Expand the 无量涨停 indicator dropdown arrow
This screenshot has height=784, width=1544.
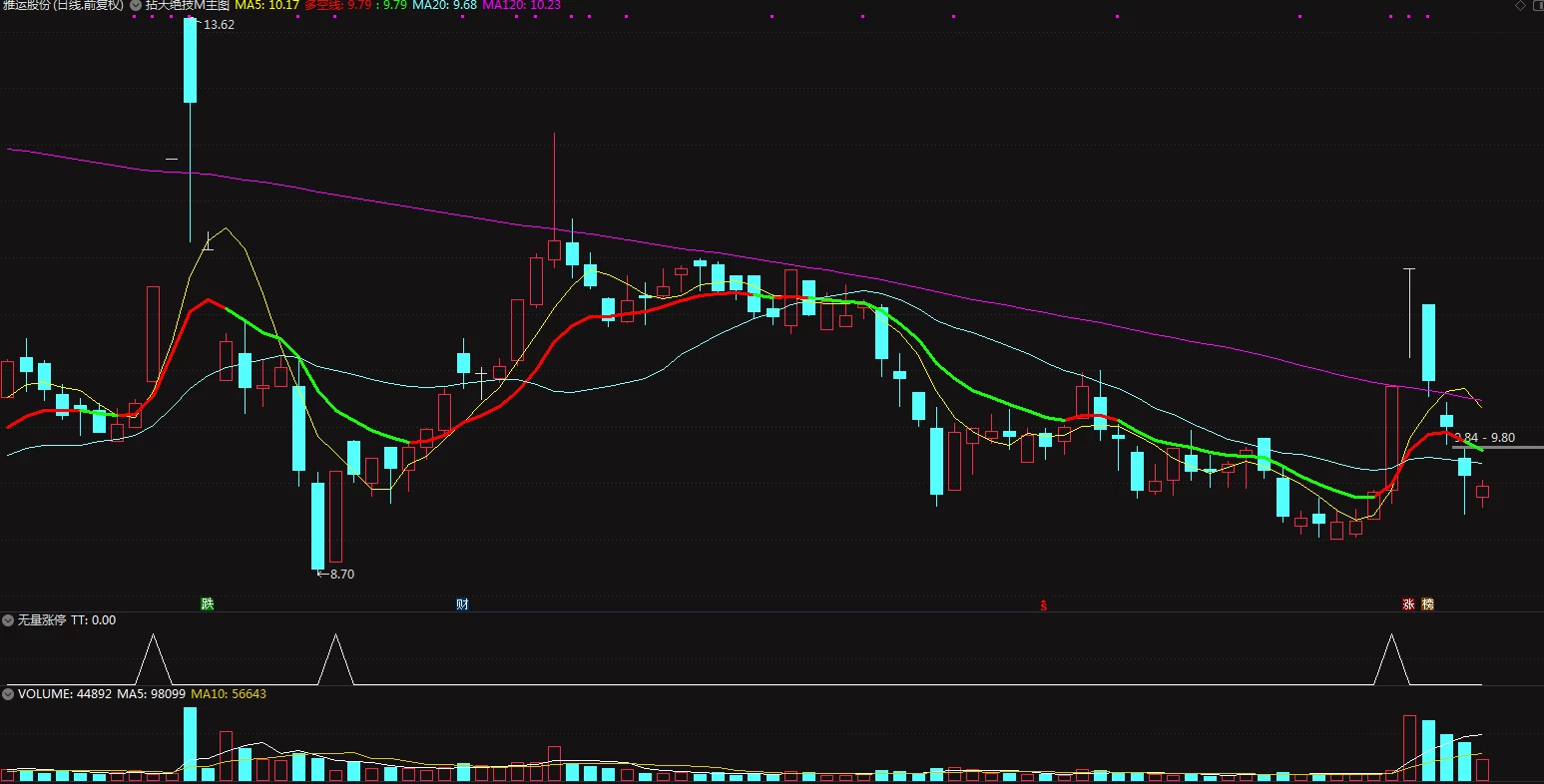pos(8,619)
